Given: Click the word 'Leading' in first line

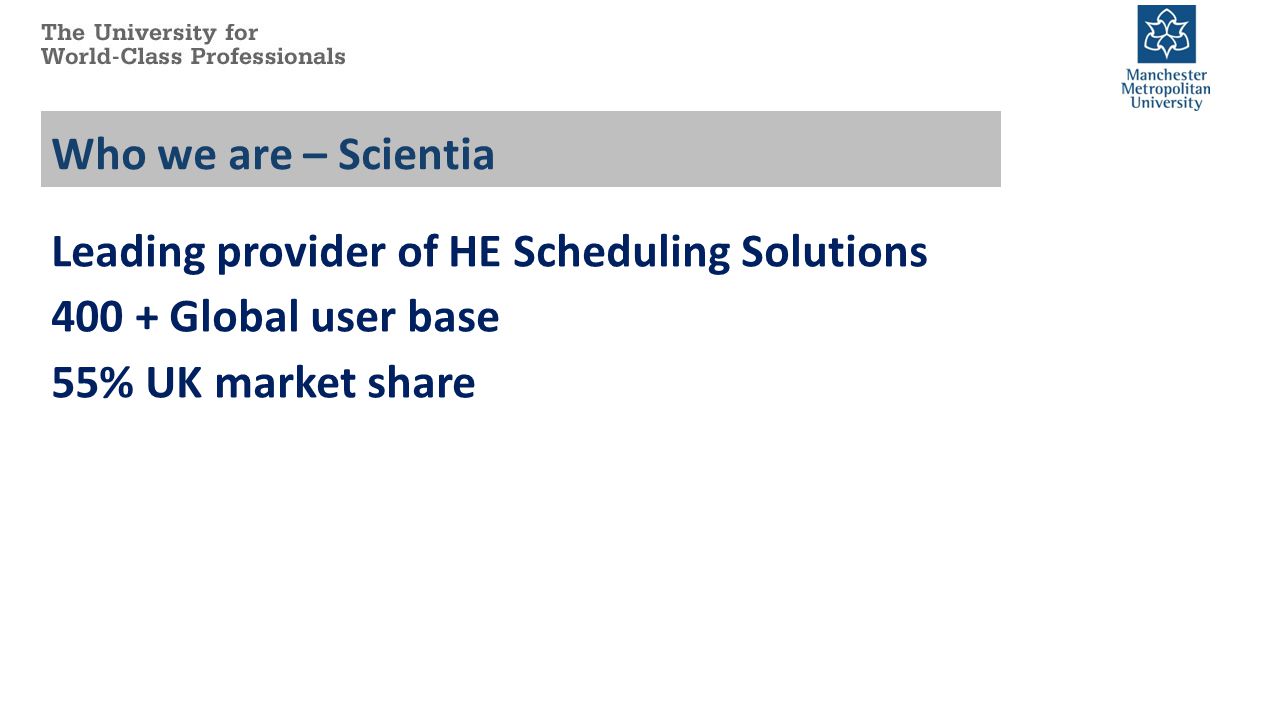Looking at the screenshot, I should [128, 252].
